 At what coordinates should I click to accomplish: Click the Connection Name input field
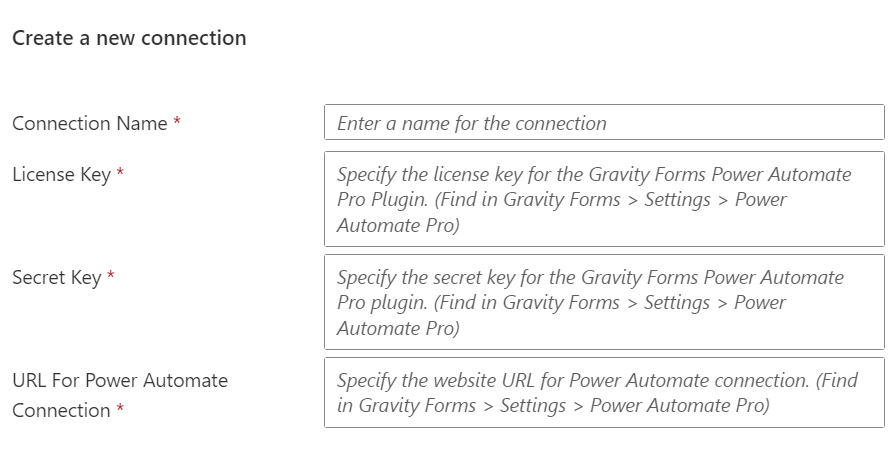[604, 122]
